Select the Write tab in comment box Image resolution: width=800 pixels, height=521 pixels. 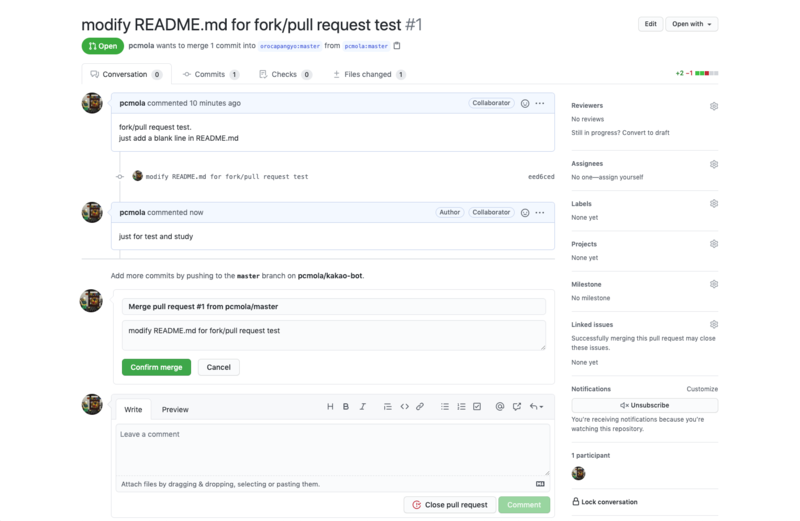click(133, 410)
